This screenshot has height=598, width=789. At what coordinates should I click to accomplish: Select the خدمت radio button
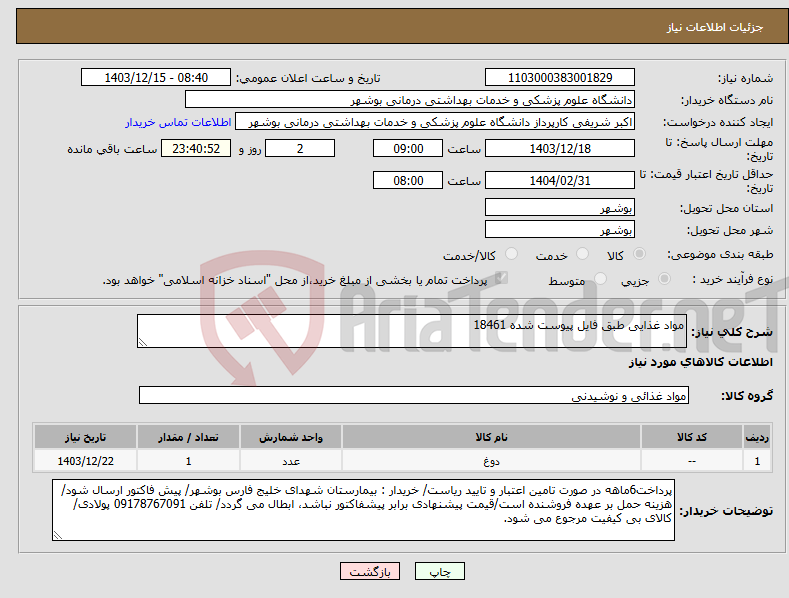pos(582,254)
